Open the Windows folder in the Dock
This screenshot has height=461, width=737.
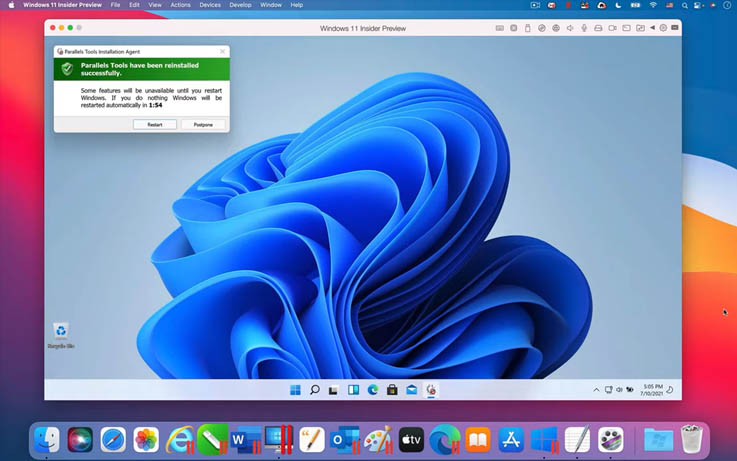658,439
